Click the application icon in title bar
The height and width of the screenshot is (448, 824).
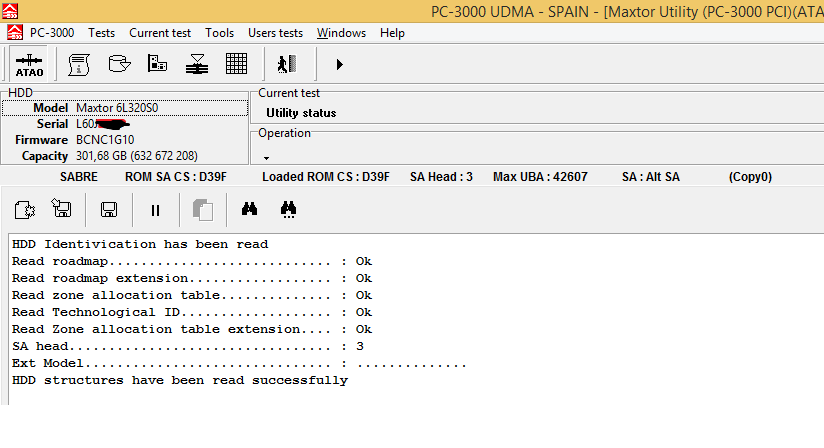click(x=10, y=11)
